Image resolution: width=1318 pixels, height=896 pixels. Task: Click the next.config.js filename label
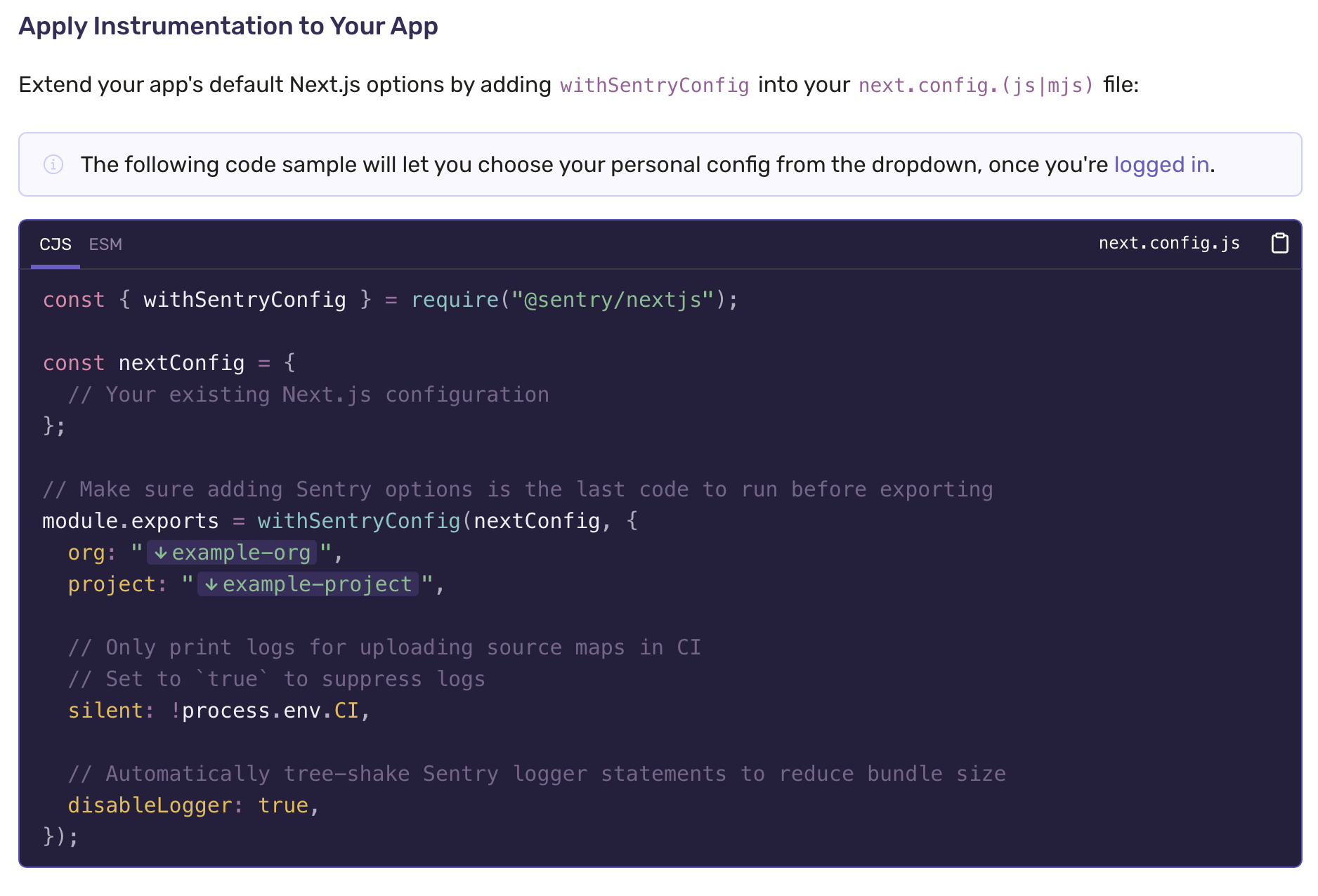pos(1168,243)
